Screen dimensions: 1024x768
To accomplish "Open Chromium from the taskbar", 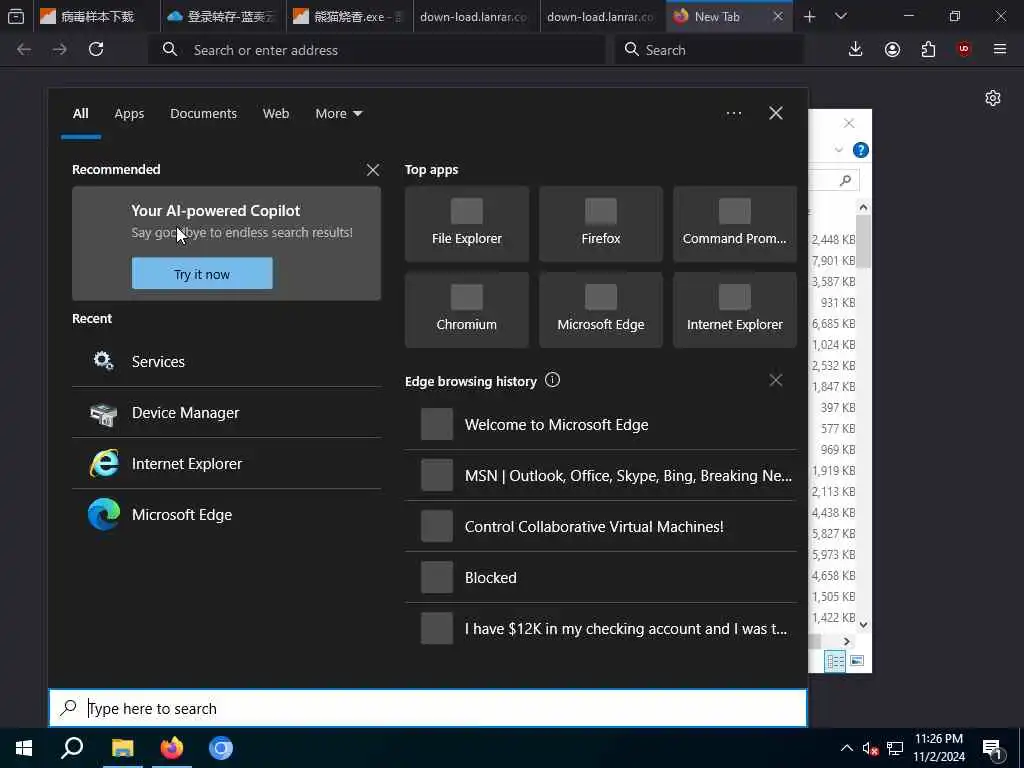I will click(x=221, y=748).
